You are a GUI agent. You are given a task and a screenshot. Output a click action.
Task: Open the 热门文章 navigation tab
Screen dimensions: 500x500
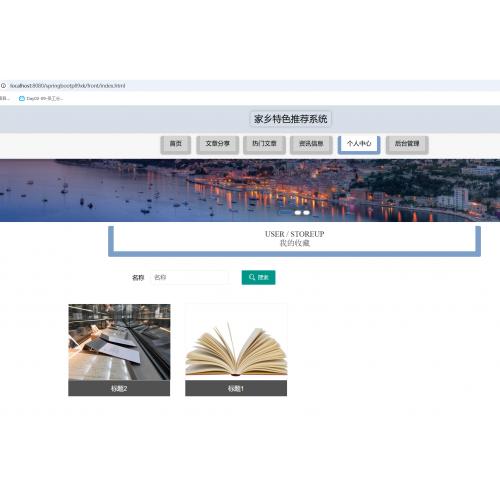pyautogui.click(x=264, y=144)
